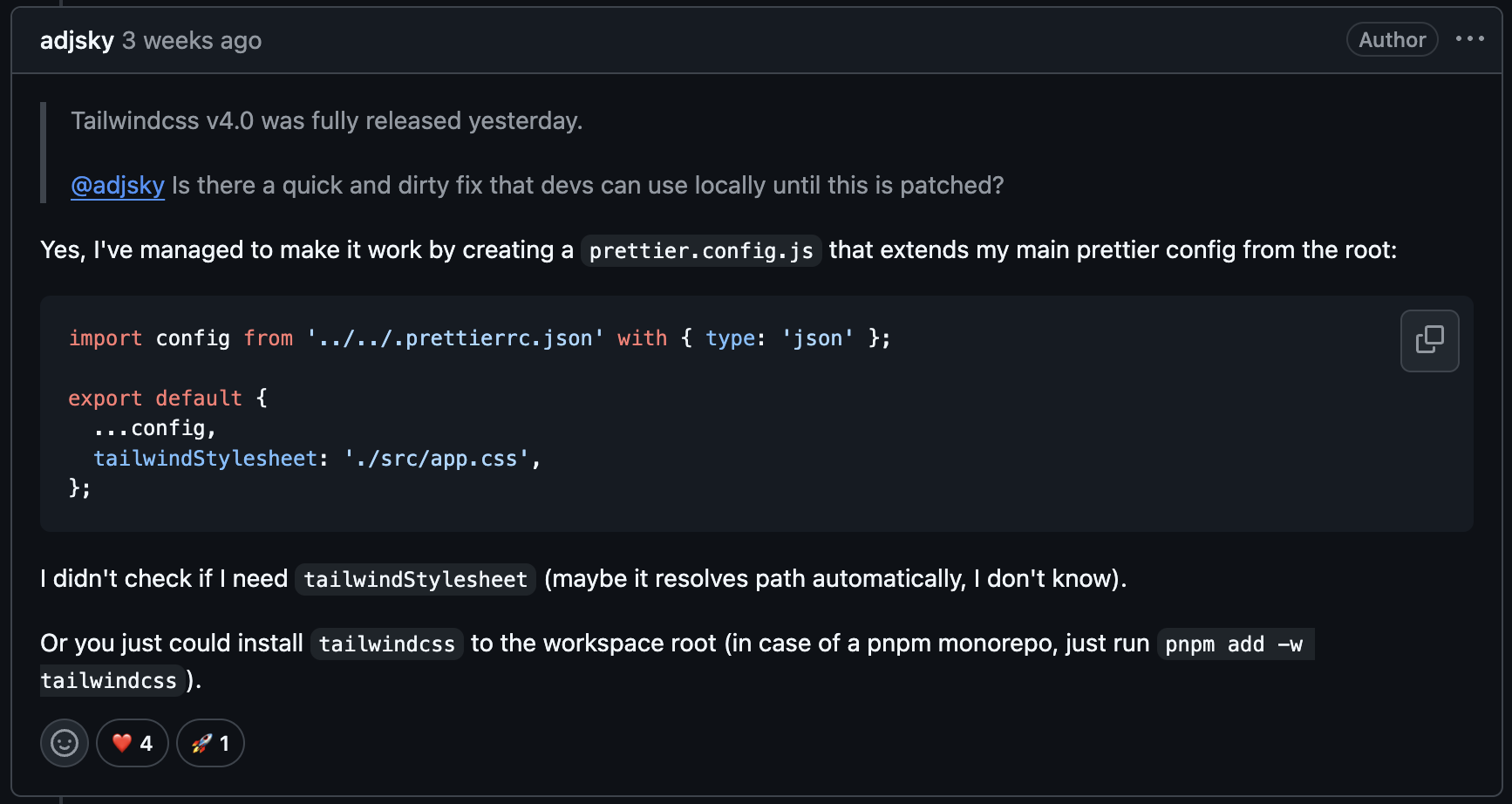Click tailwindStylesheet inline code in the paragraph
1512x804 pixels.
tap(415, 579)
